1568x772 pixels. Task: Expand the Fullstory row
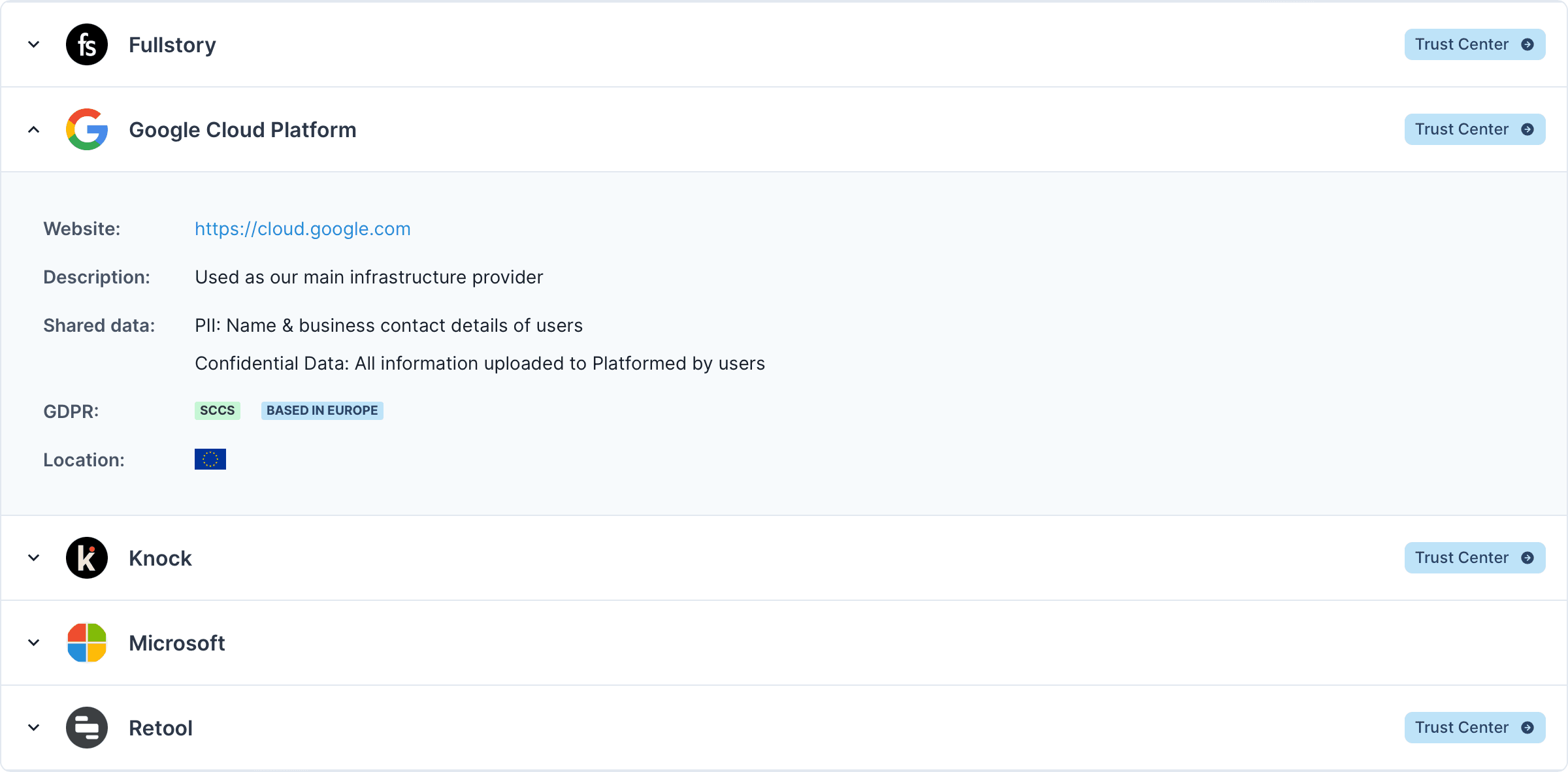coord(34,44)
